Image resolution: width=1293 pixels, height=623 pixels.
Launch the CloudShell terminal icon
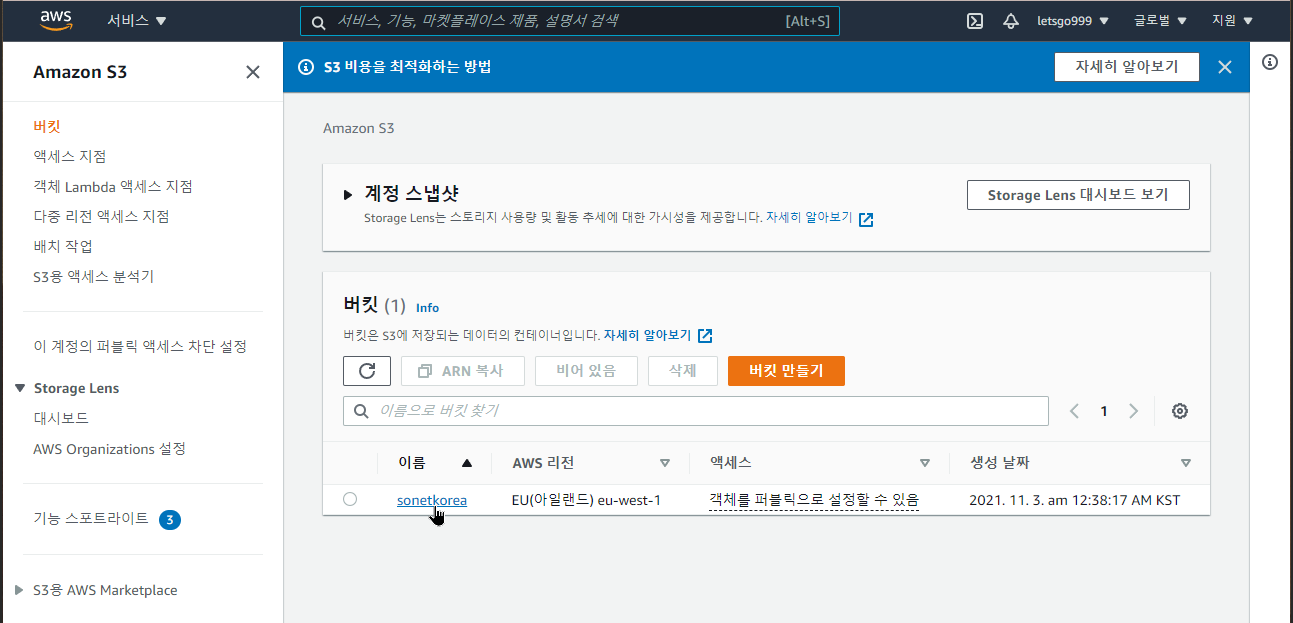(975, 20)
